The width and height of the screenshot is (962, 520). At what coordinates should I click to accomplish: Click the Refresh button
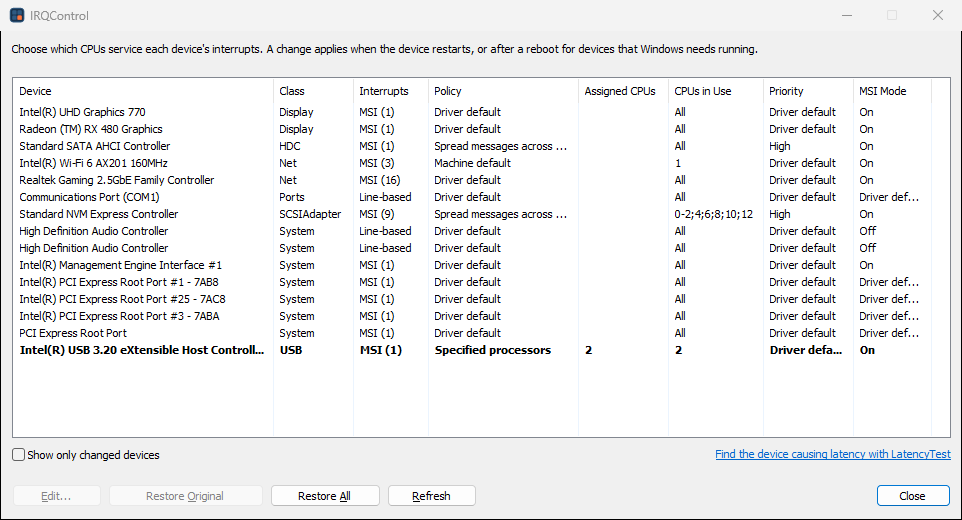pyautogui.click(x=431, y=495)
